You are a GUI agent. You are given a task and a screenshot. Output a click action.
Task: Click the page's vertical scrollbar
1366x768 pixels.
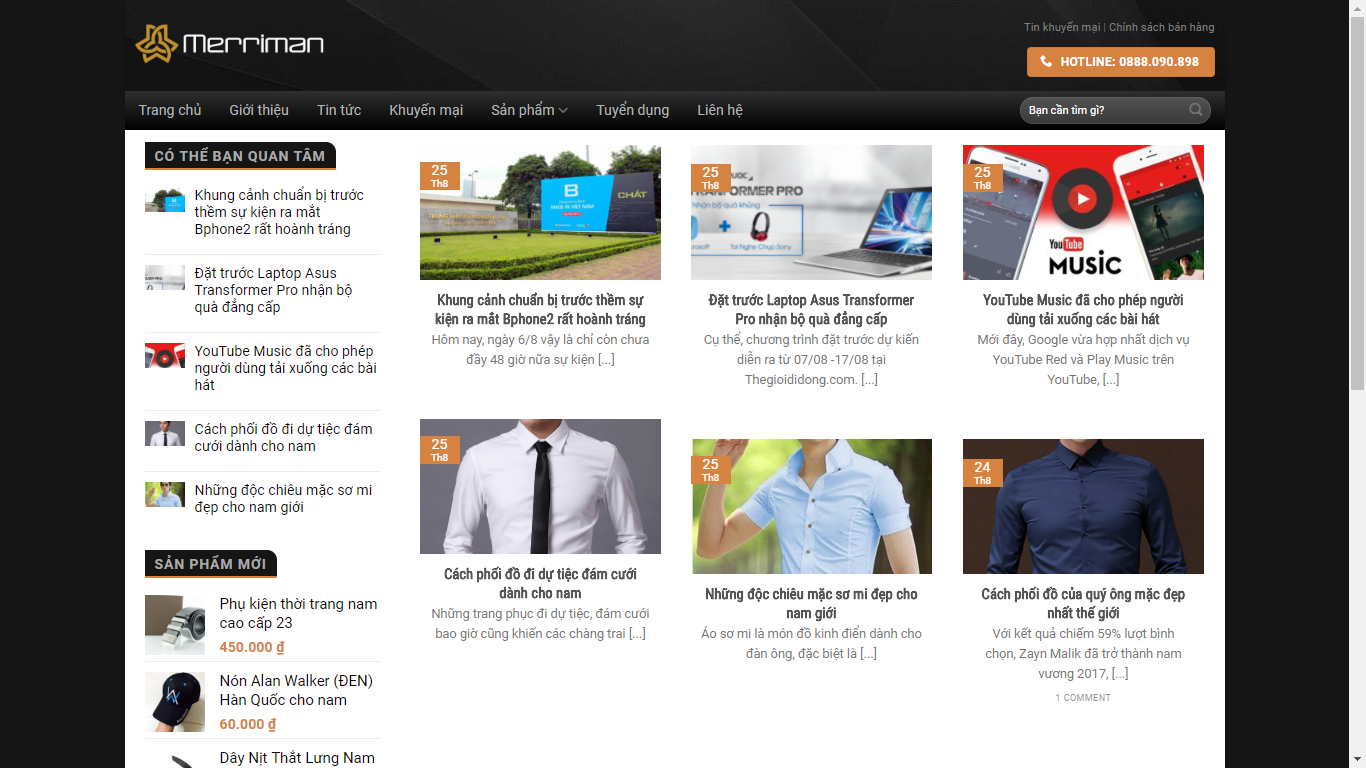(x=1357, y=200)
